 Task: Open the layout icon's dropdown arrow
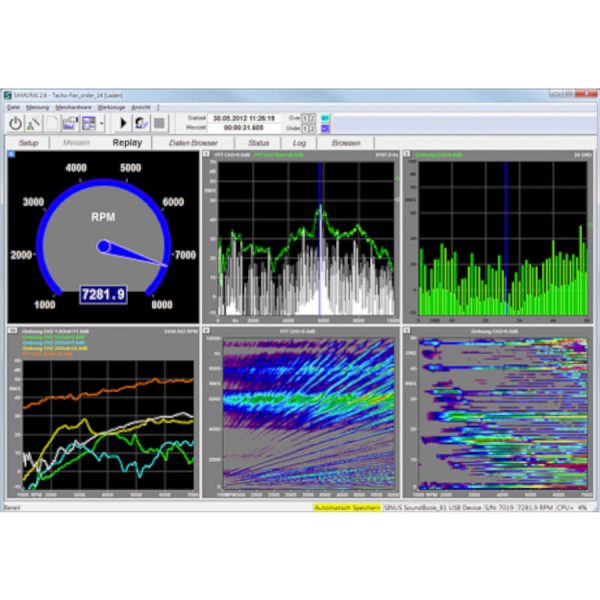[x=101, y=123]
